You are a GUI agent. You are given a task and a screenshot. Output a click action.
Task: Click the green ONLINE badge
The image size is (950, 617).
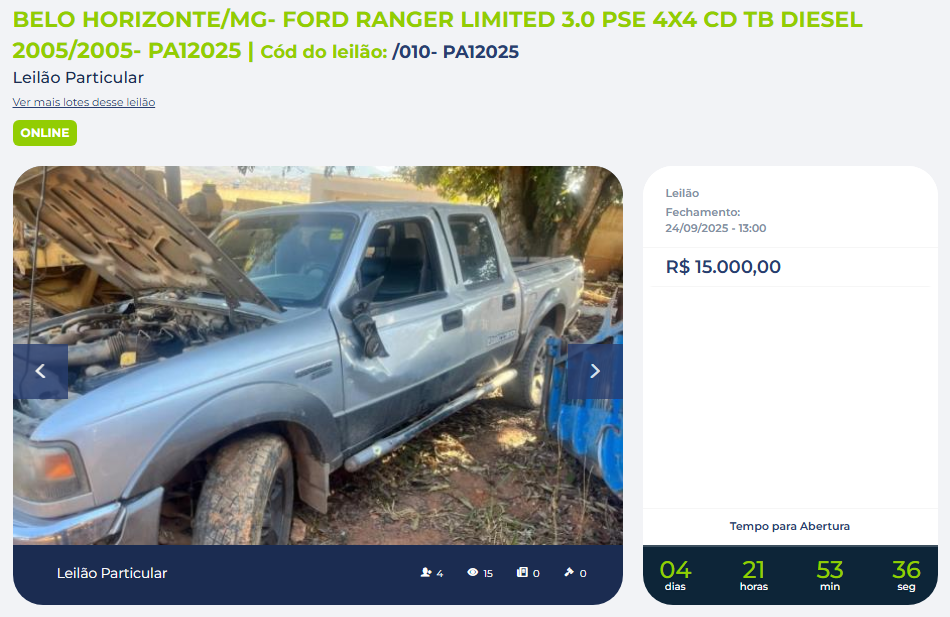point(45,133)
